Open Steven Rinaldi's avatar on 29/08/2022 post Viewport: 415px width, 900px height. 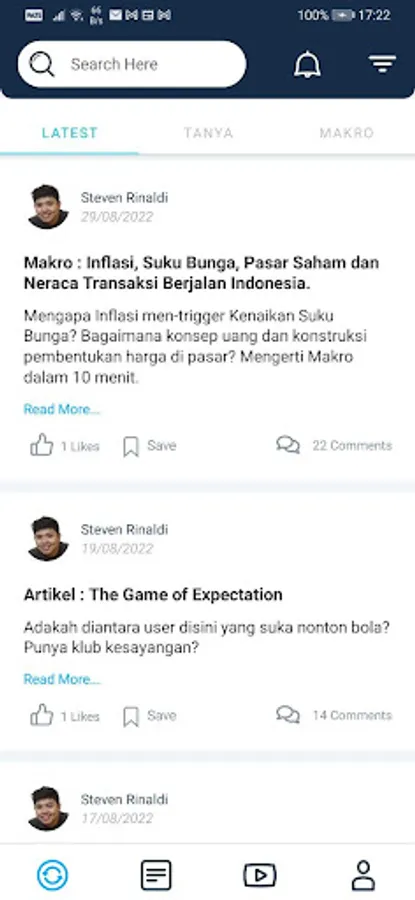[x=48, y=207]
